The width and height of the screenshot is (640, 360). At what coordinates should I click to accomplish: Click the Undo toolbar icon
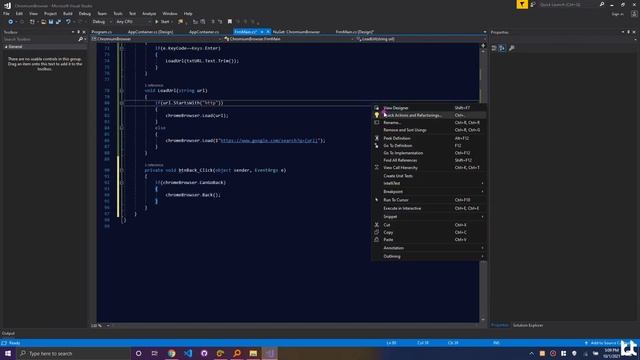[68, 22]
